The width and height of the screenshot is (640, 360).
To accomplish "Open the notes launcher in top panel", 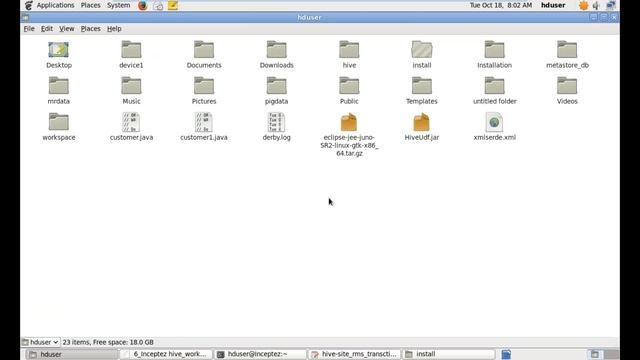I will [173, 5].
